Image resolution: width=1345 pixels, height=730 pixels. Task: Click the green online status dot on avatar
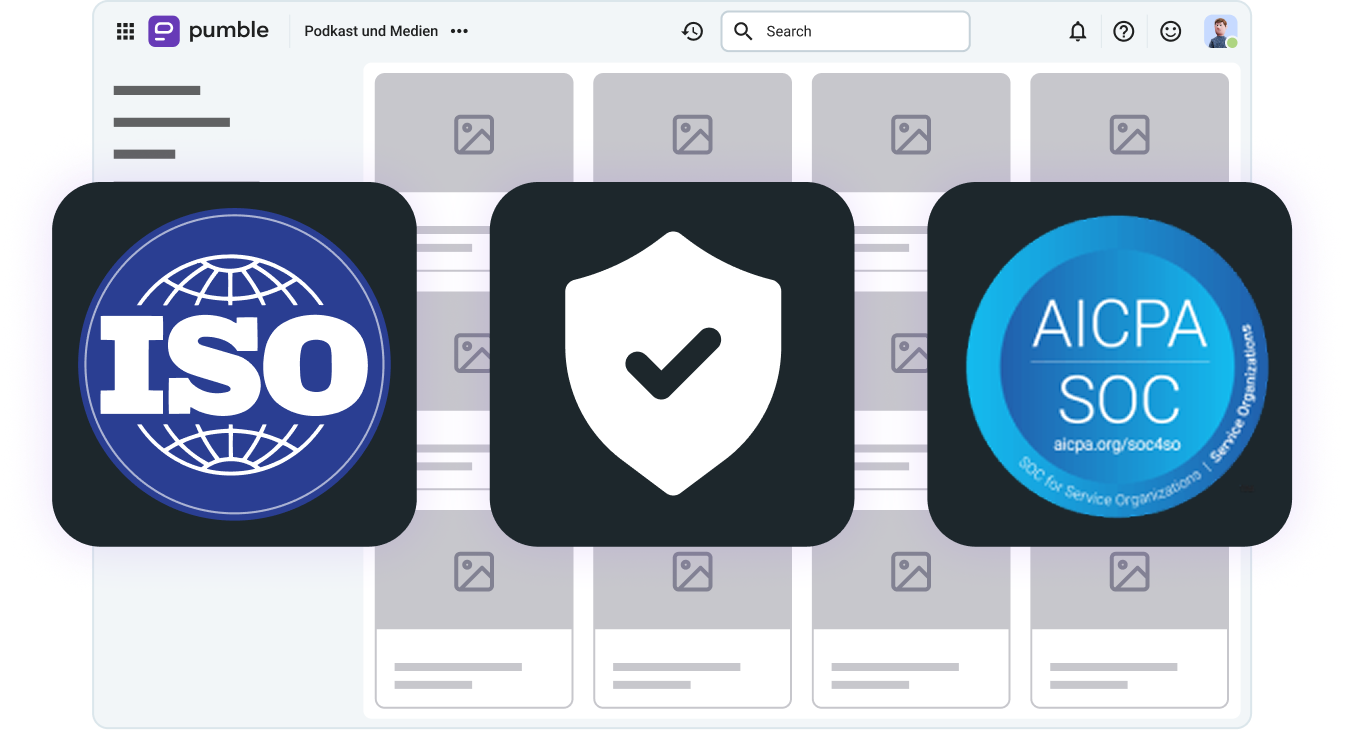[x=1232, y=43]
